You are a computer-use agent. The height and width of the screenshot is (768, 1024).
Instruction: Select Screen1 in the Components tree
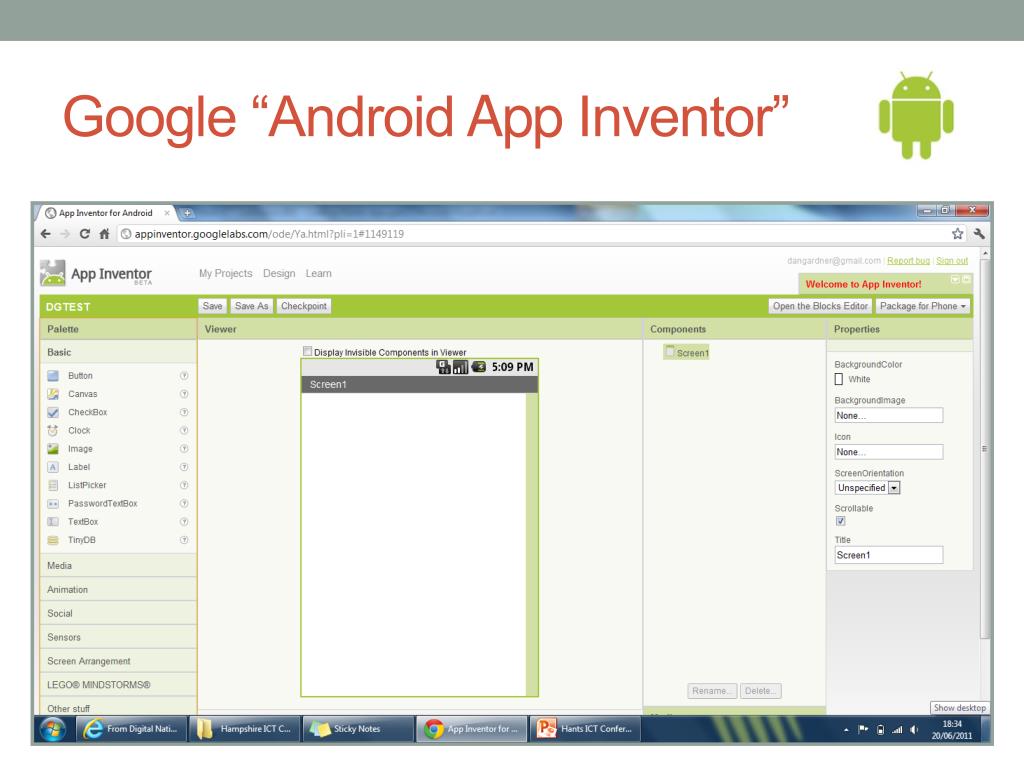tap(686, 353)
